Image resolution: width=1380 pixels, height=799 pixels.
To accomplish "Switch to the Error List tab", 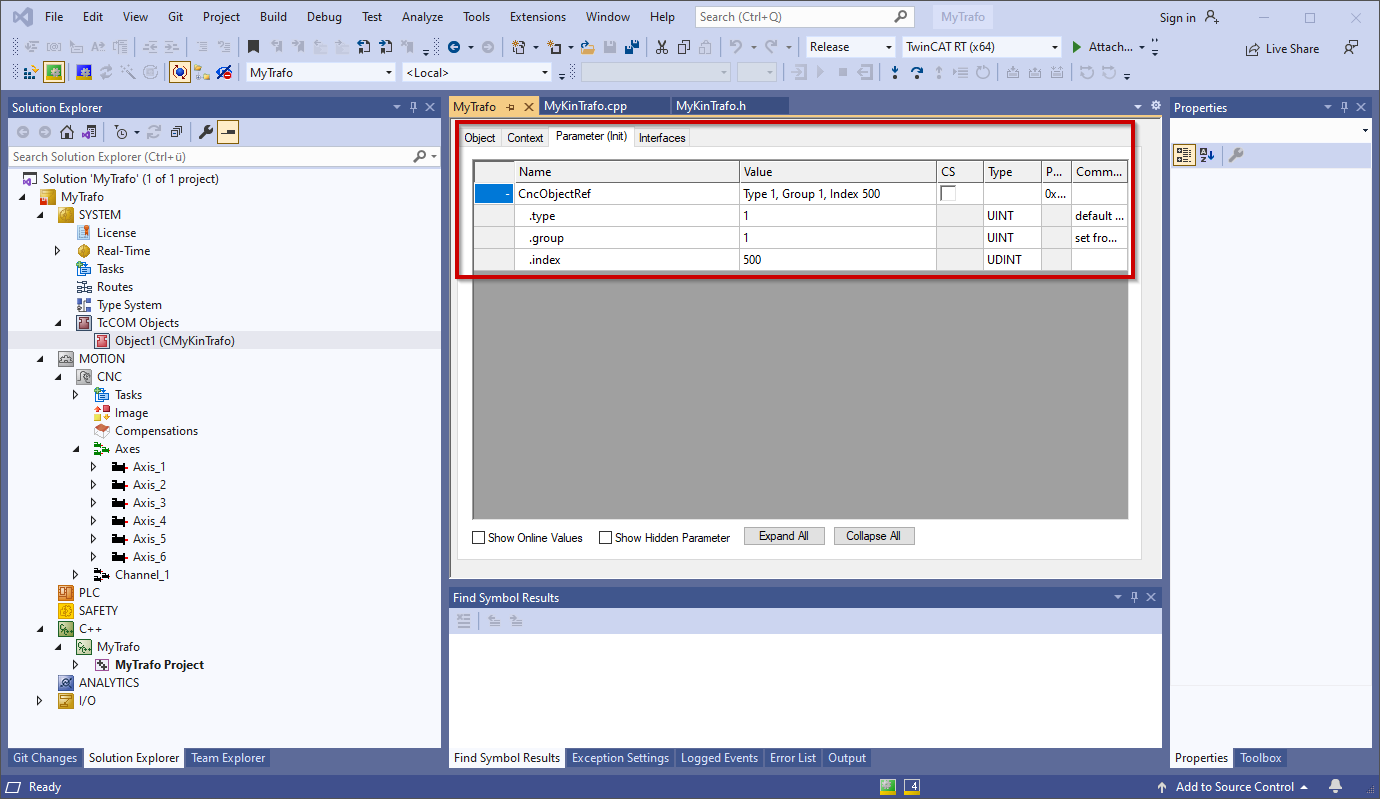I will 793,758.
